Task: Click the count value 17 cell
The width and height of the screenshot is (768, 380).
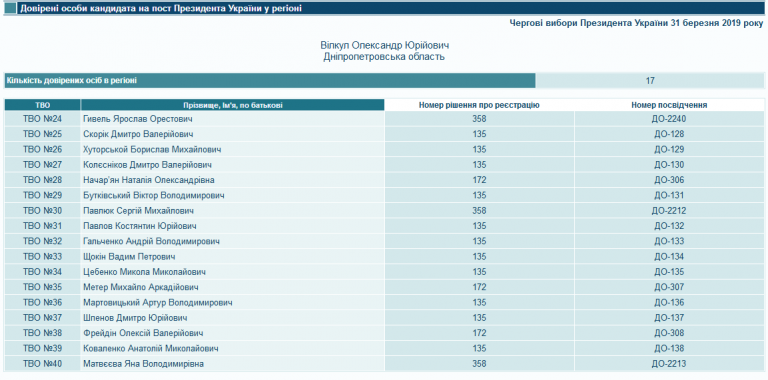Action: pyautogui.click(x=650, y=81)
